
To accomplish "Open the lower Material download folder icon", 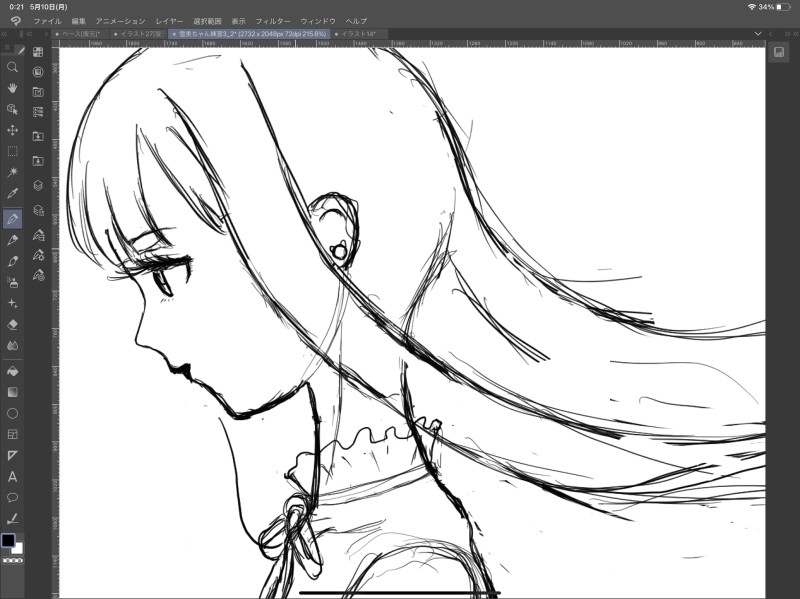I will coord(38,161).
